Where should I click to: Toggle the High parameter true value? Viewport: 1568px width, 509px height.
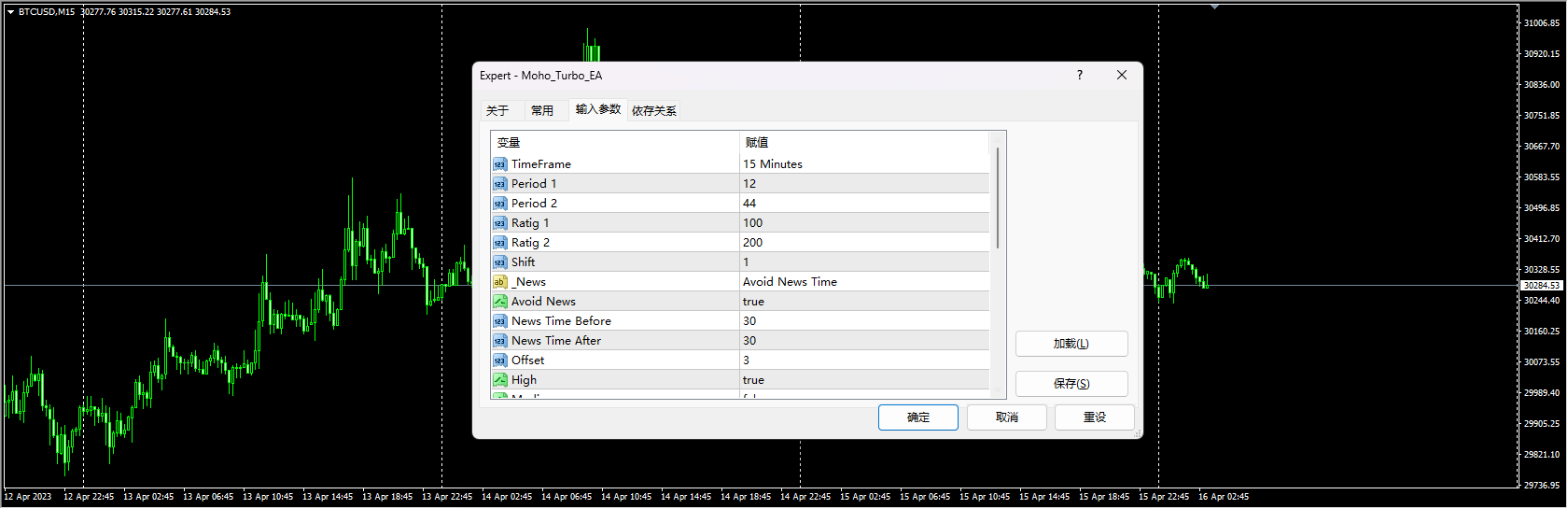(753, 380)
